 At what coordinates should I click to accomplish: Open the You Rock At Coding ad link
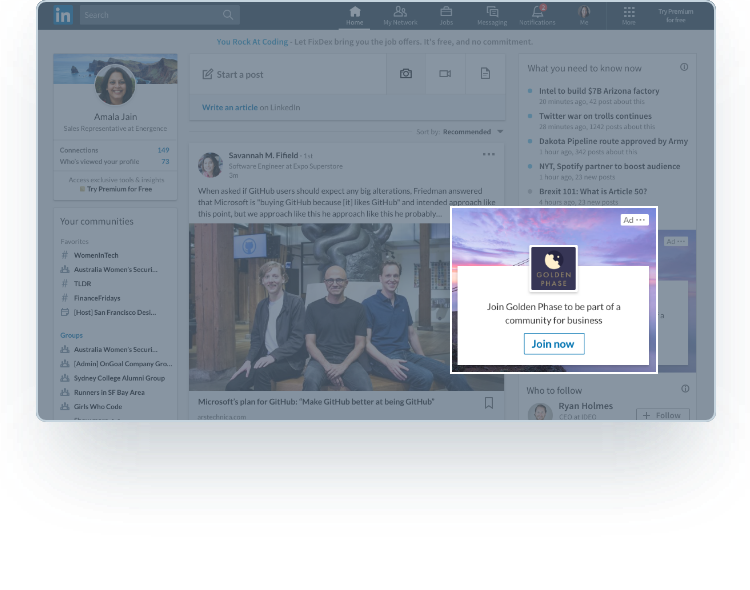[252, 42]
